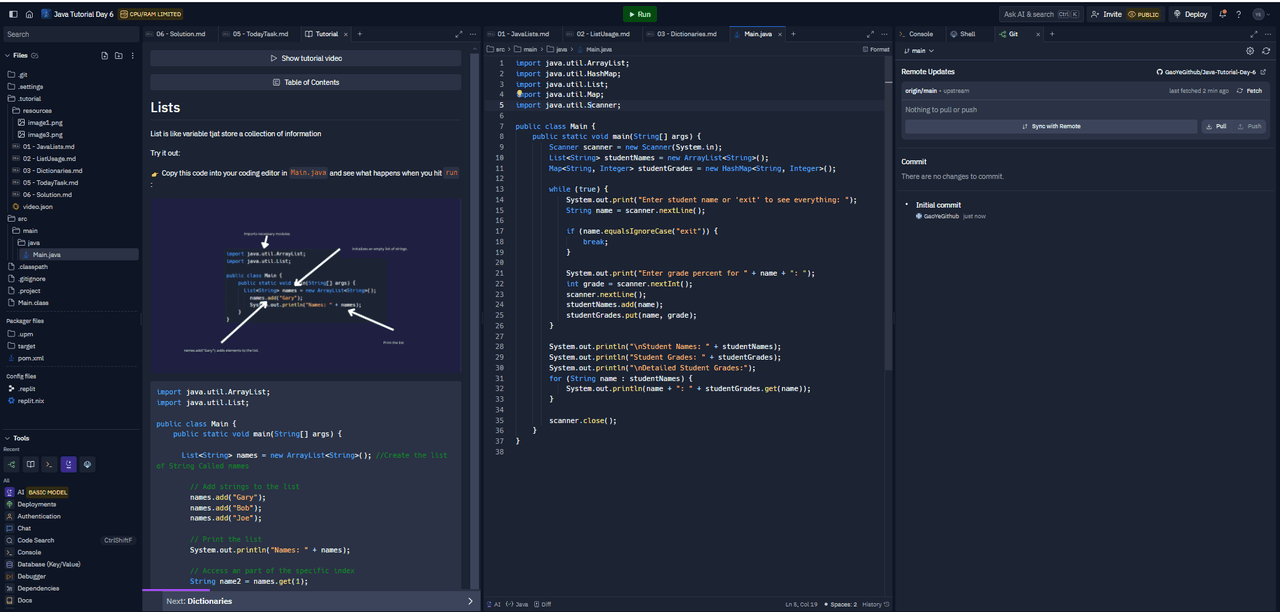Viewport: 1280px width, 612px height.
Task: Open the Debugger tool
Action: [31, 576]
